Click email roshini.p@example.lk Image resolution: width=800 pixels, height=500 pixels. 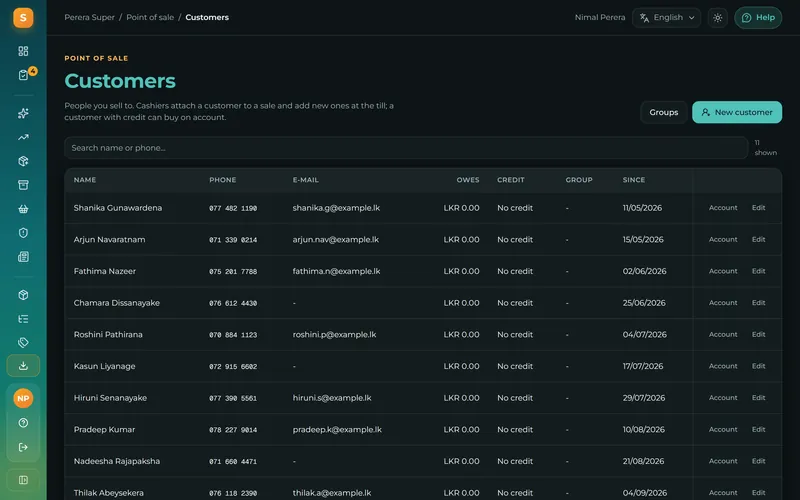click(334, 334)
